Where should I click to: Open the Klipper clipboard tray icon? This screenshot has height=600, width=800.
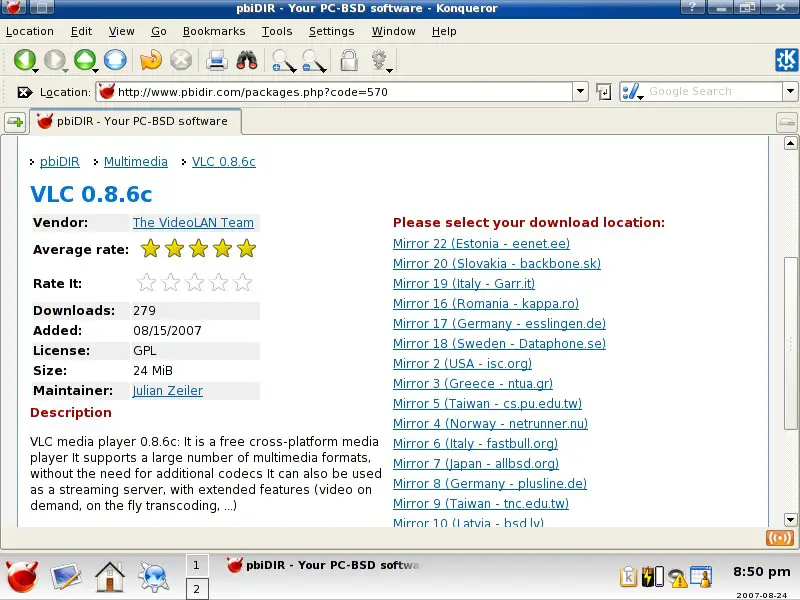(629, 577)
